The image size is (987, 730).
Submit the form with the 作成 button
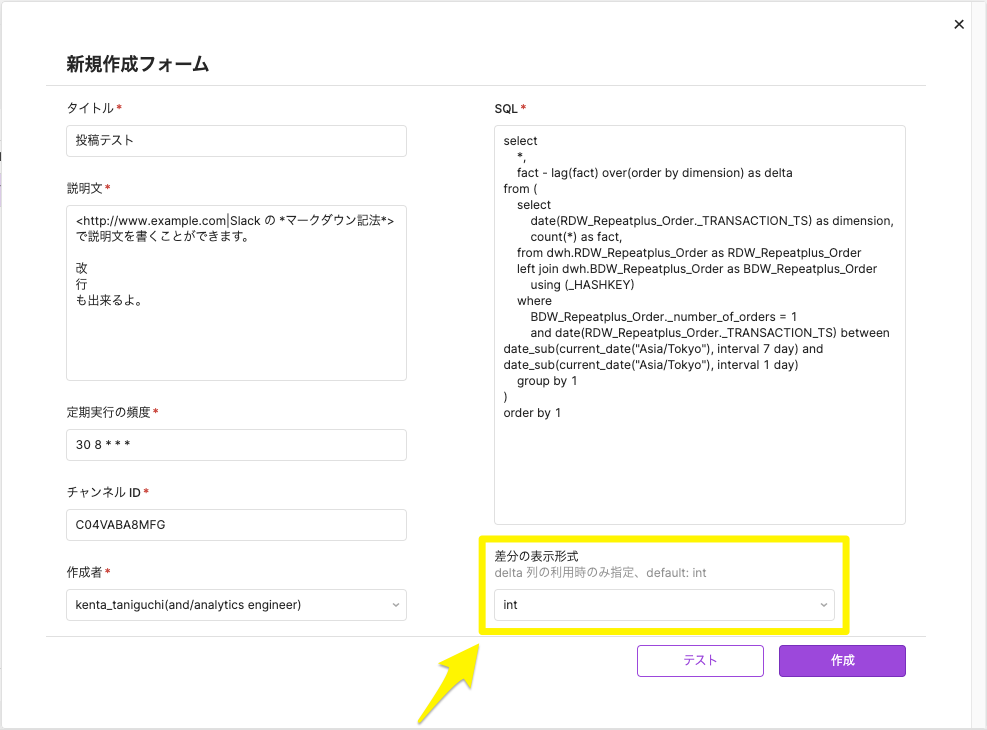pos(842,661)
